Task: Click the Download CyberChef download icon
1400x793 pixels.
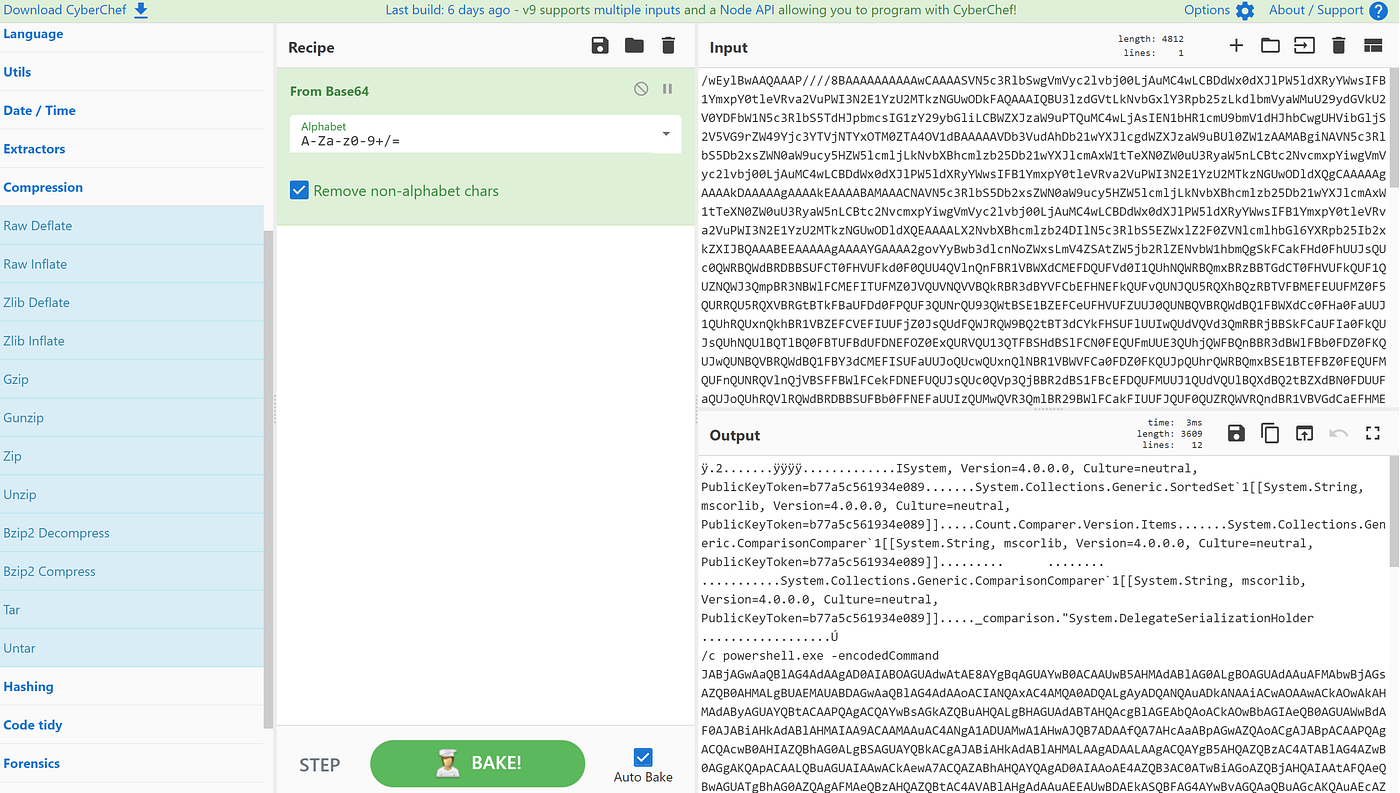Action: (141, 10)
